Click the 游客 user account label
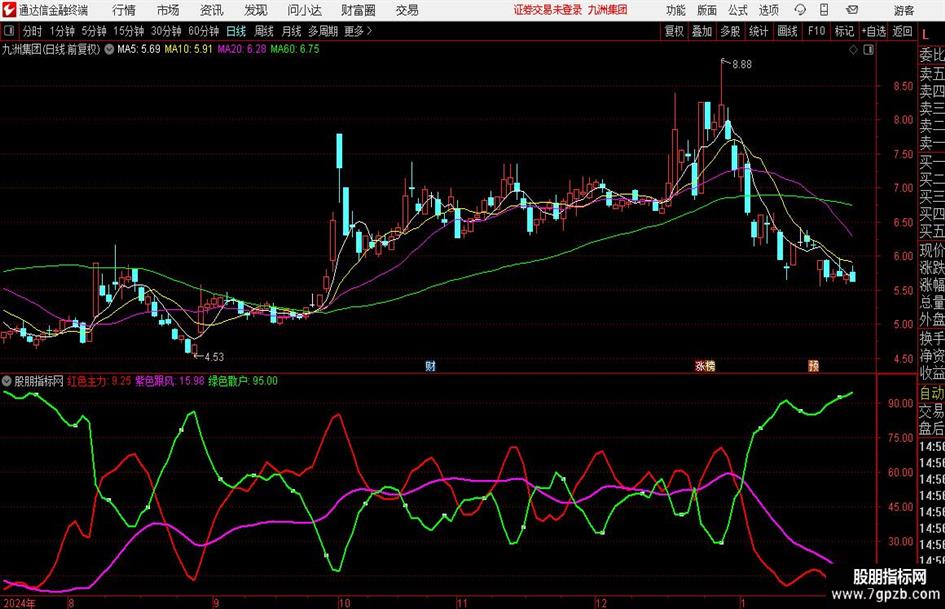Viewport: 945px width, 609px height. pos(903,10)
